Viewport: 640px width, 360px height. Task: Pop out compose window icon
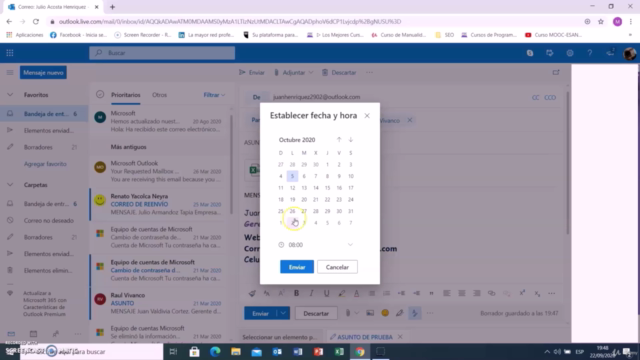click(556, 72)
